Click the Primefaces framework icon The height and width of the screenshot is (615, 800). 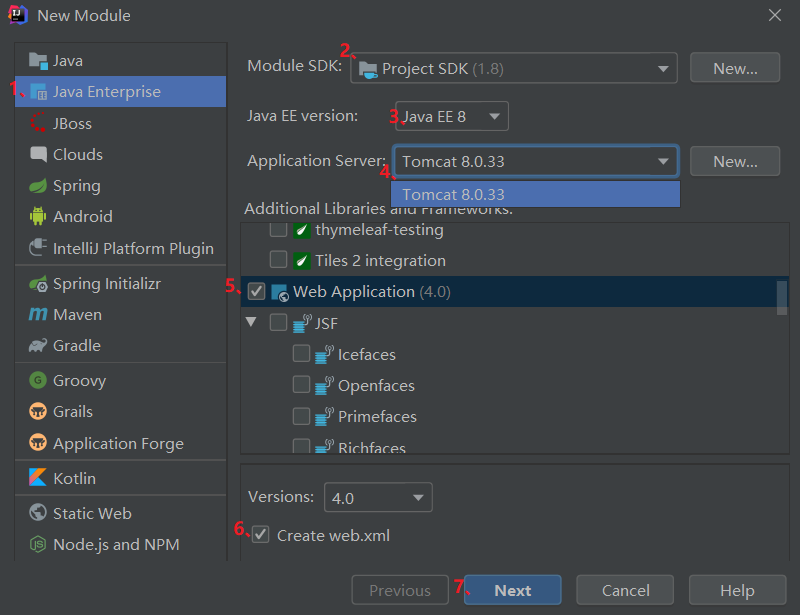pyautogui.click(x=324, y=417)
